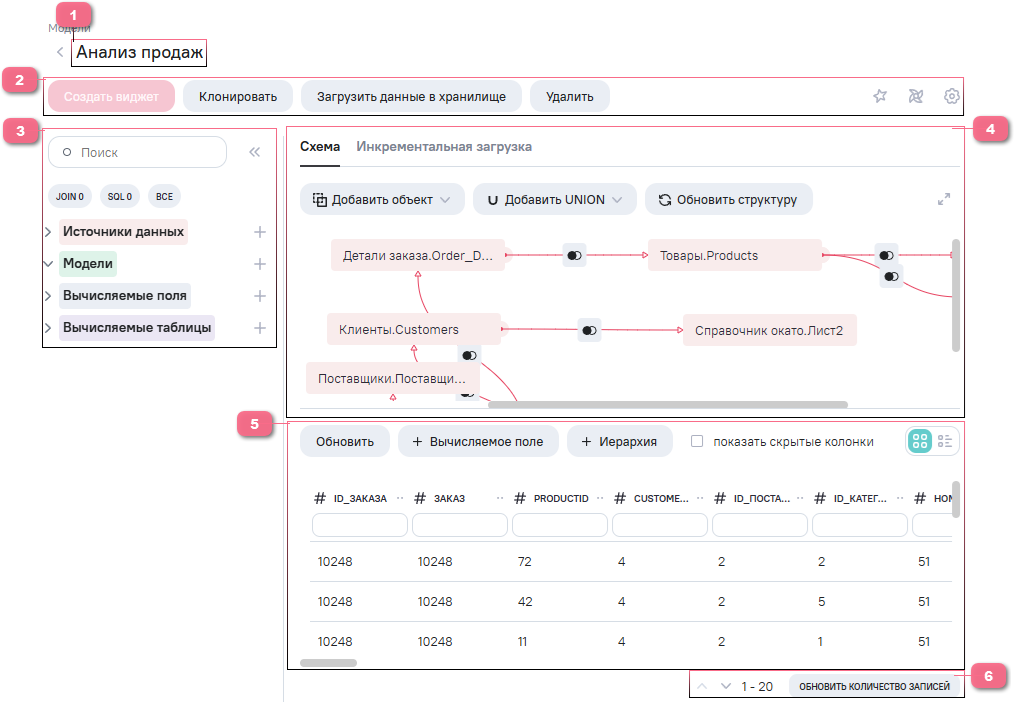1014x702 pixels.
Task: Expand the schema to fullscreen
Action: 943,199
